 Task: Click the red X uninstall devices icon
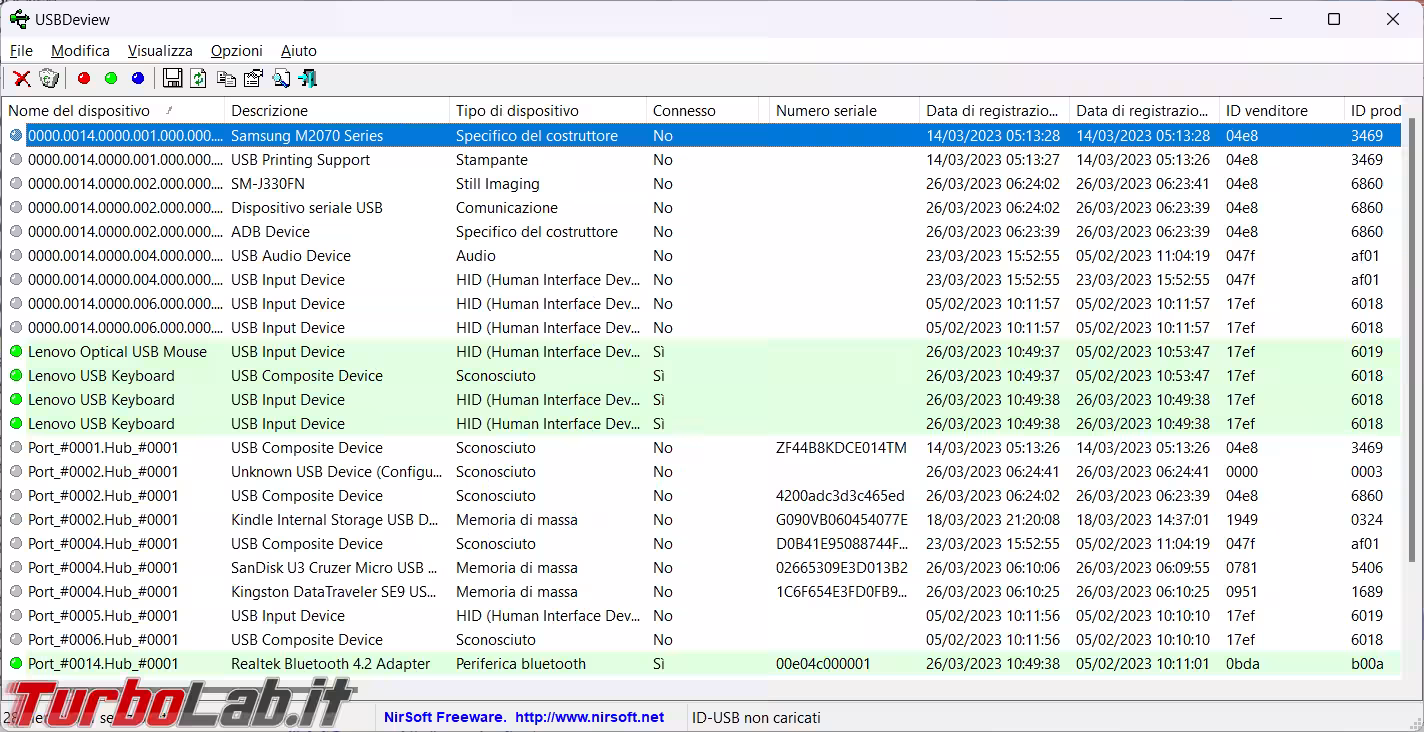point(21,78)
